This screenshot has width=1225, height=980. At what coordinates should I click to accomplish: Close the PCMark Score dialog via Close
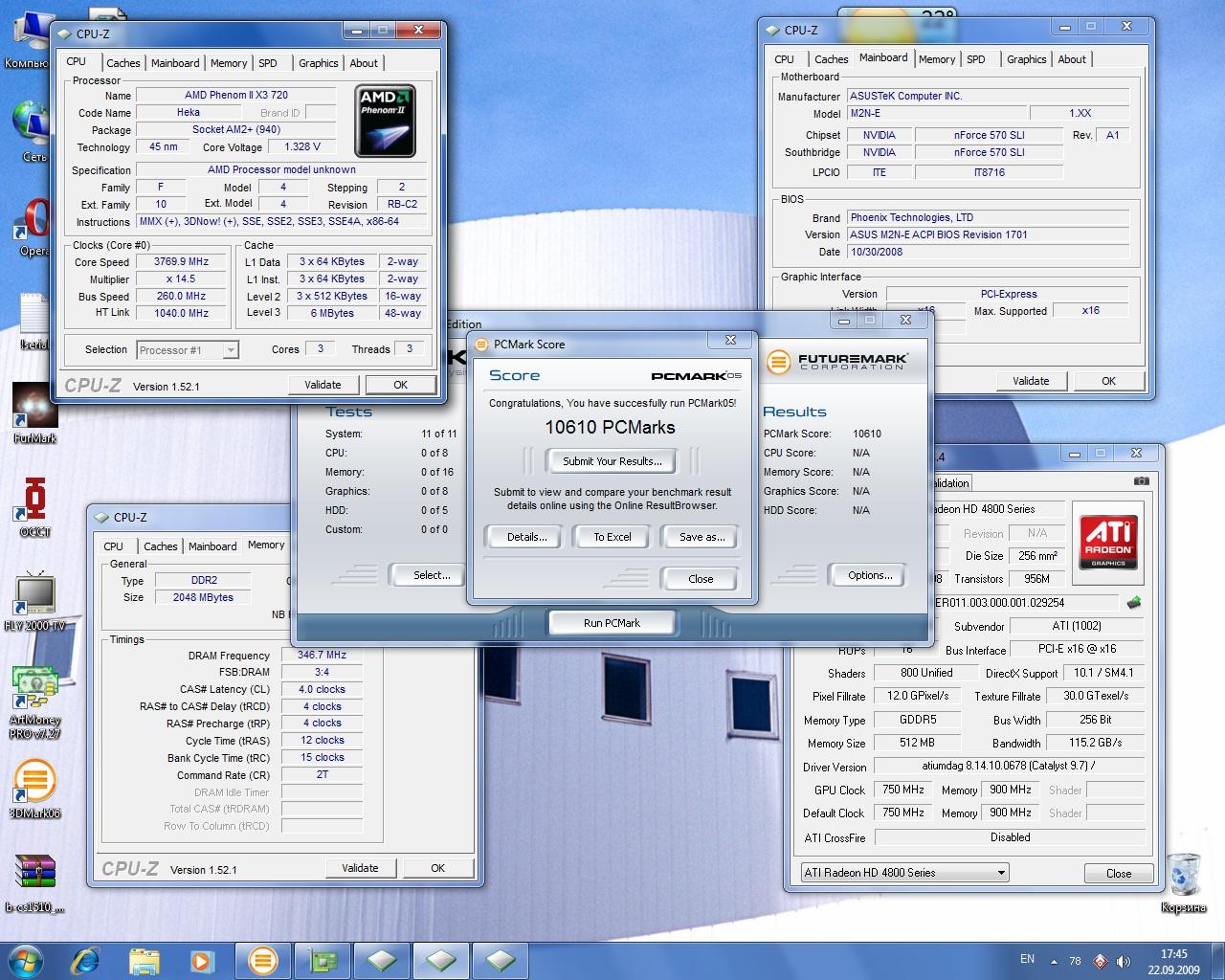coord(701,579)
